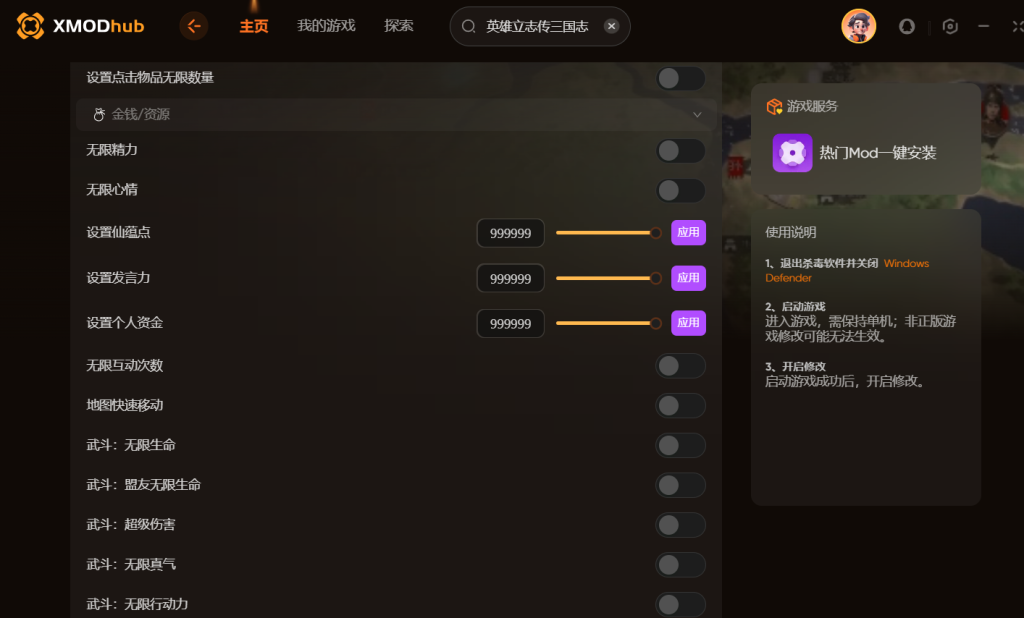Switch on 无限互动次数
The width and height of the screenshot is (1024, 618).
pyautogui.click(x=680, y=366)
